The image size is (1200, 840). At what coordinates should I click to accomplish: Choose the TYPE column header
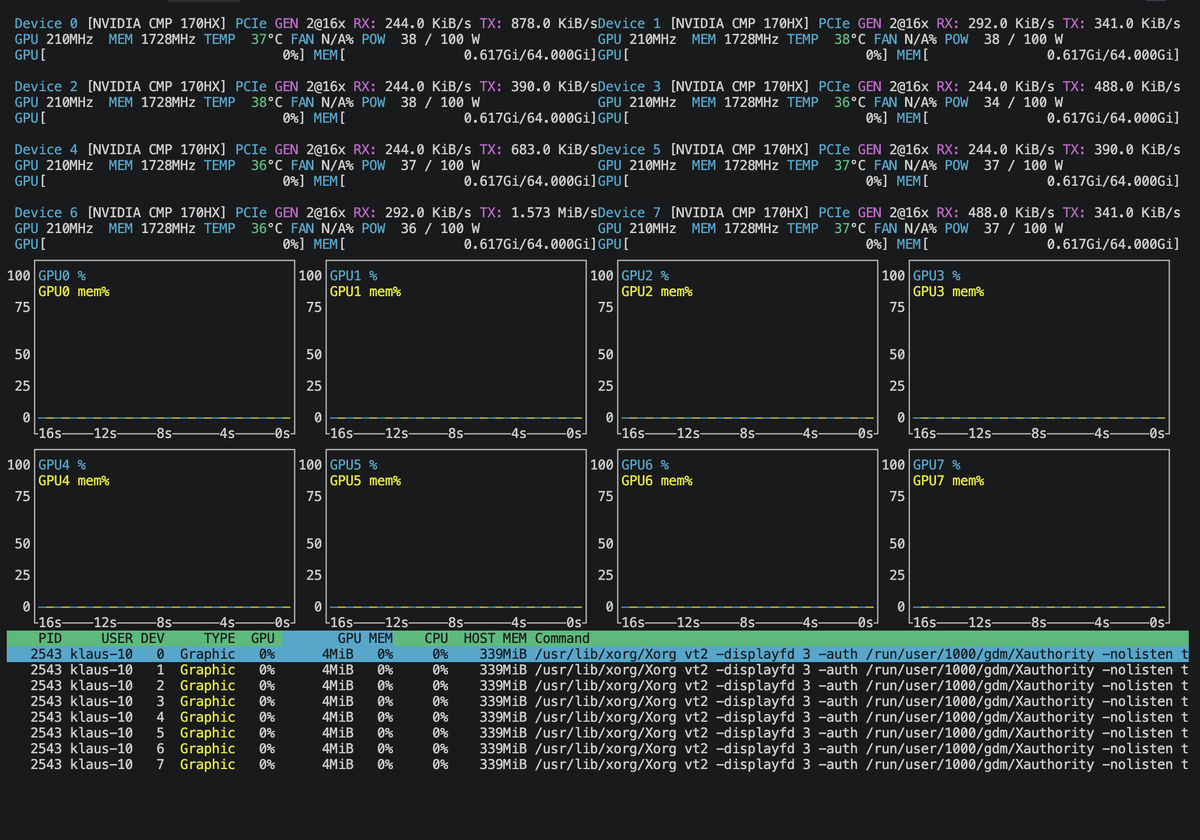click(219, 638)
